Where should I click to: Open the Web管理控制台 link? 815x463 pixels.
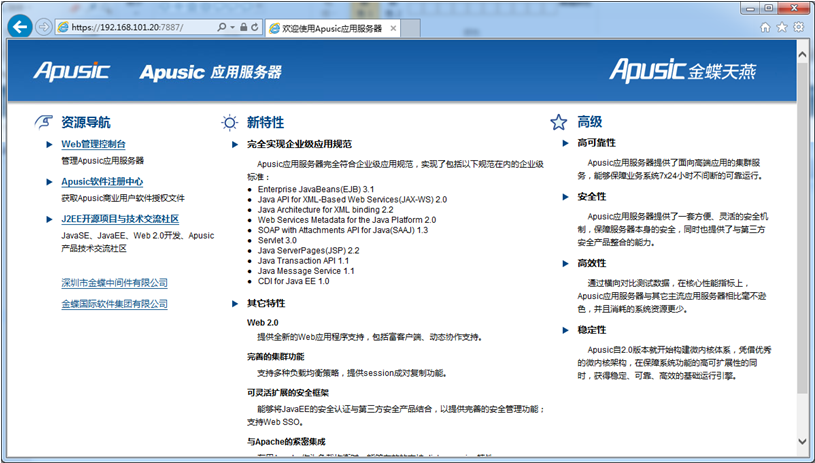(x=94, y=144)
